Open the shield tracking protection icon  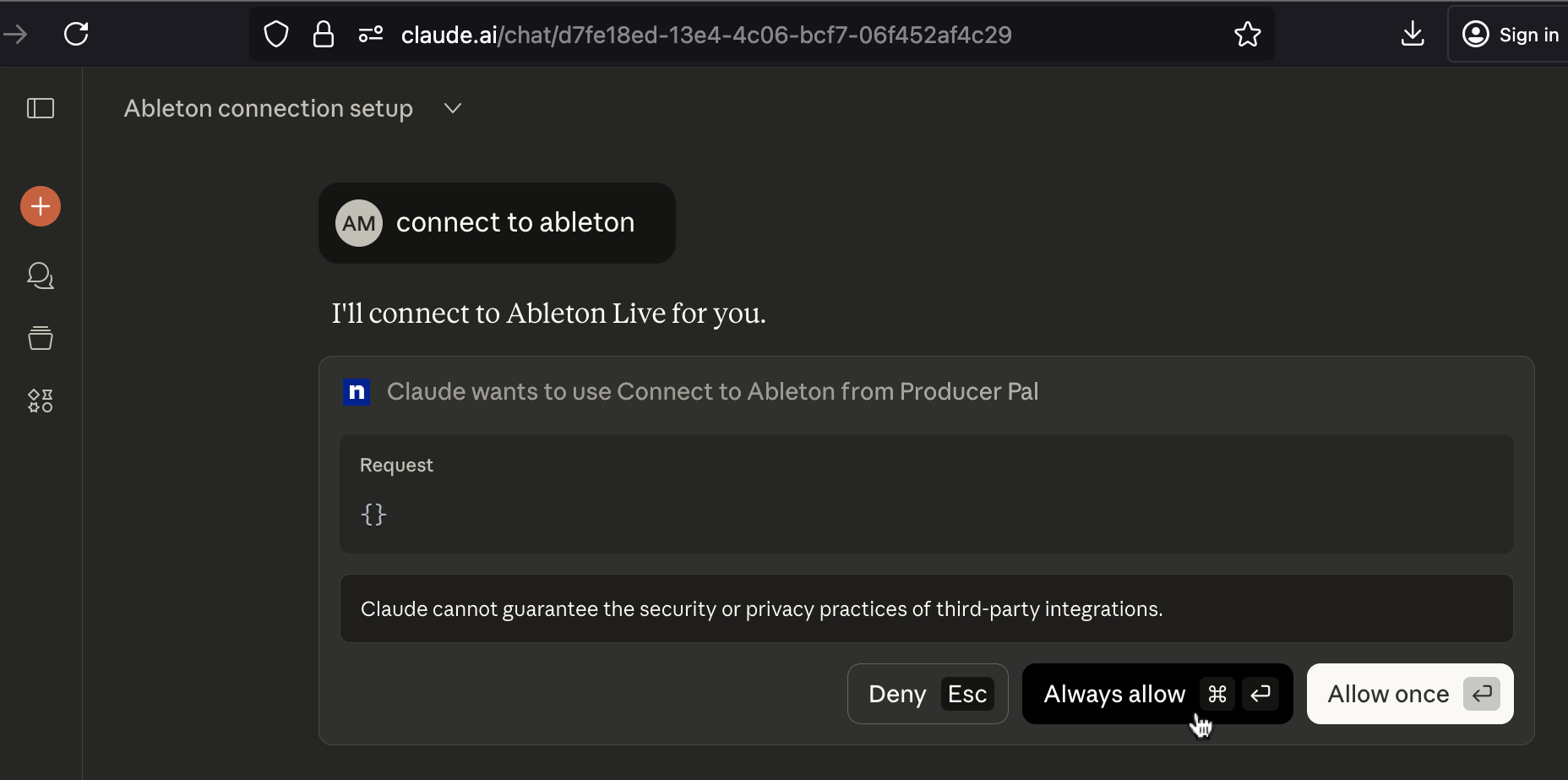point(275,34)
